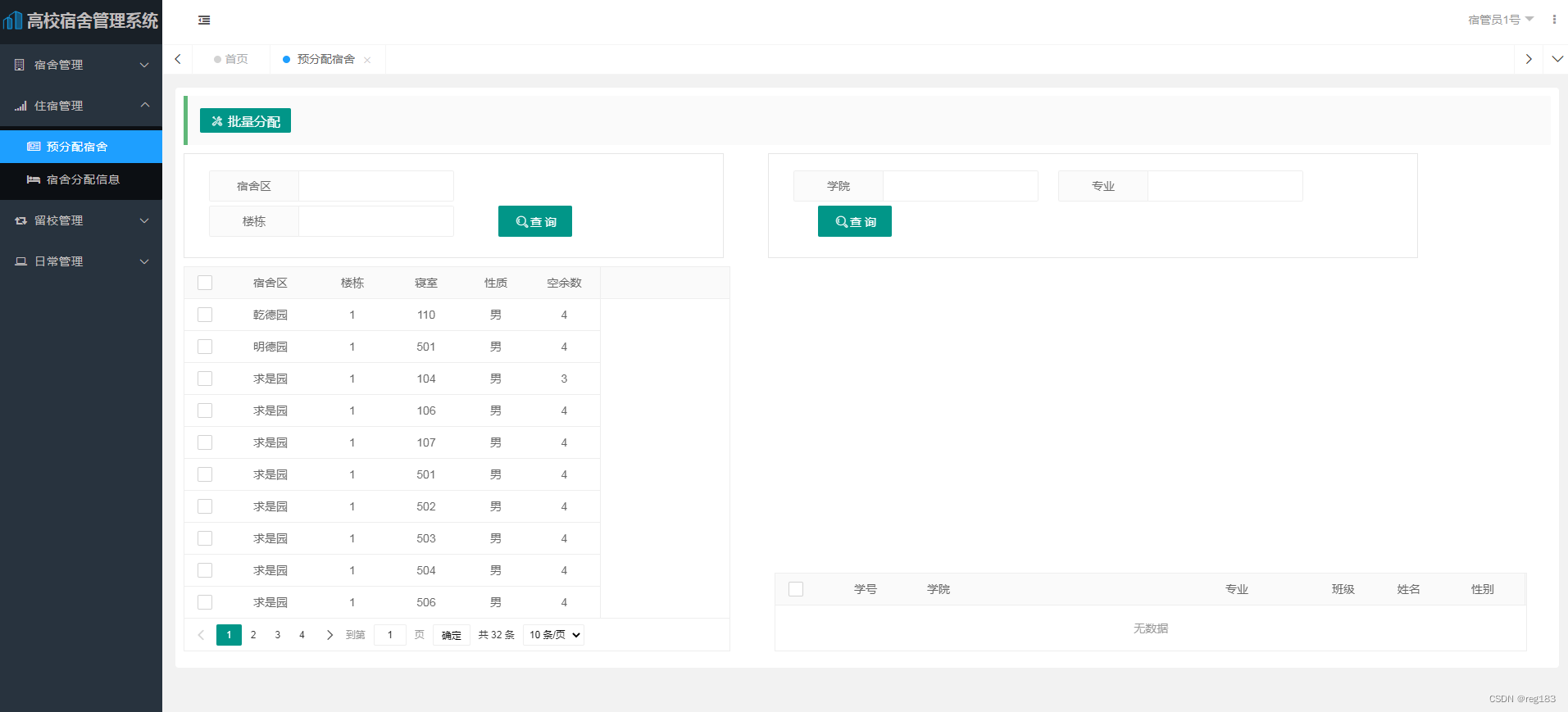Viewport: 1568px width, 712px height.
Task: Click the 学院 input field
Action: pyautogui.click(x=961, y=186)
